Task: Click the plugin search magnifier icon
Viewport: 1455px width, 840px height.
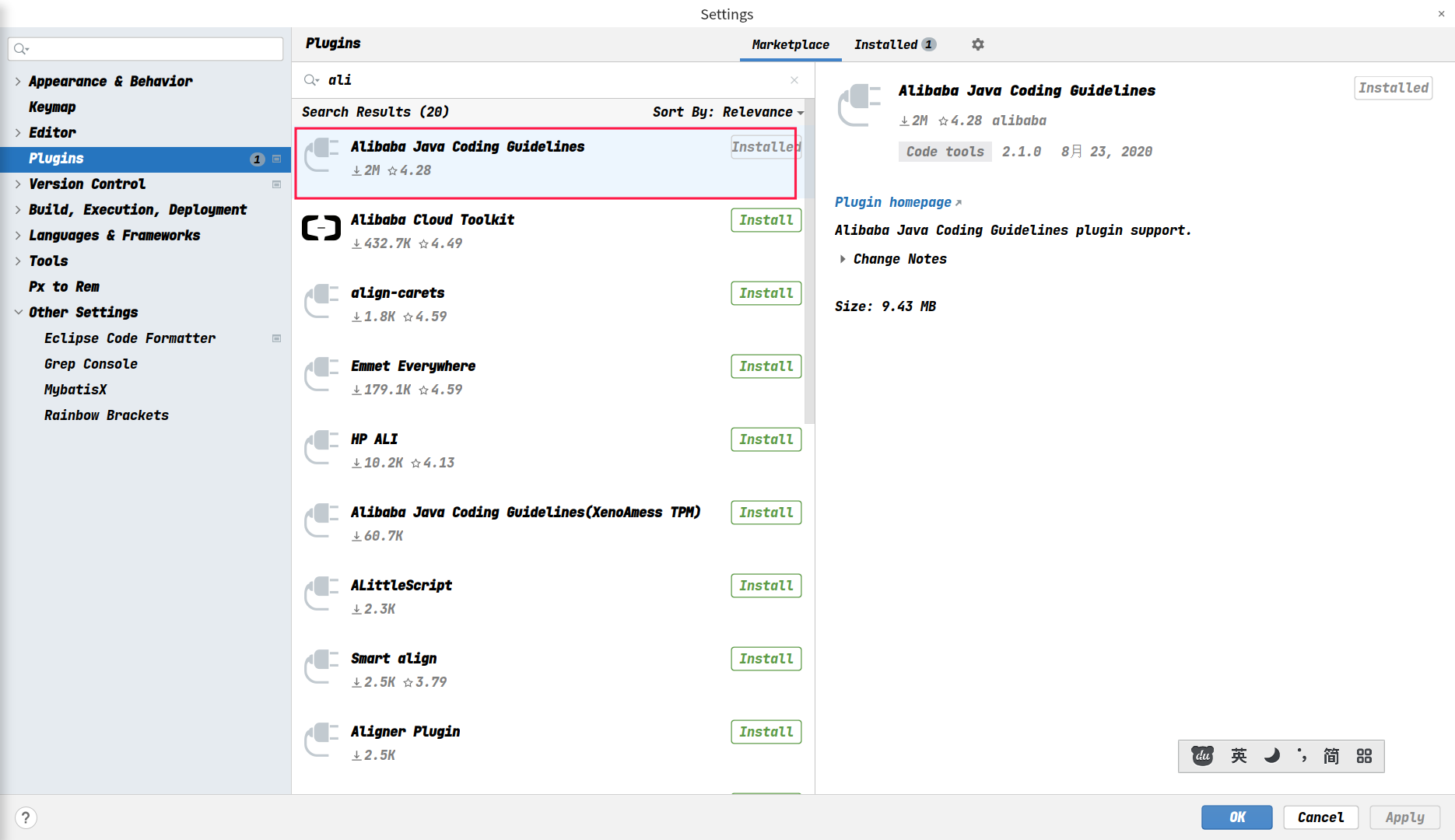Action: click(311, 80)
